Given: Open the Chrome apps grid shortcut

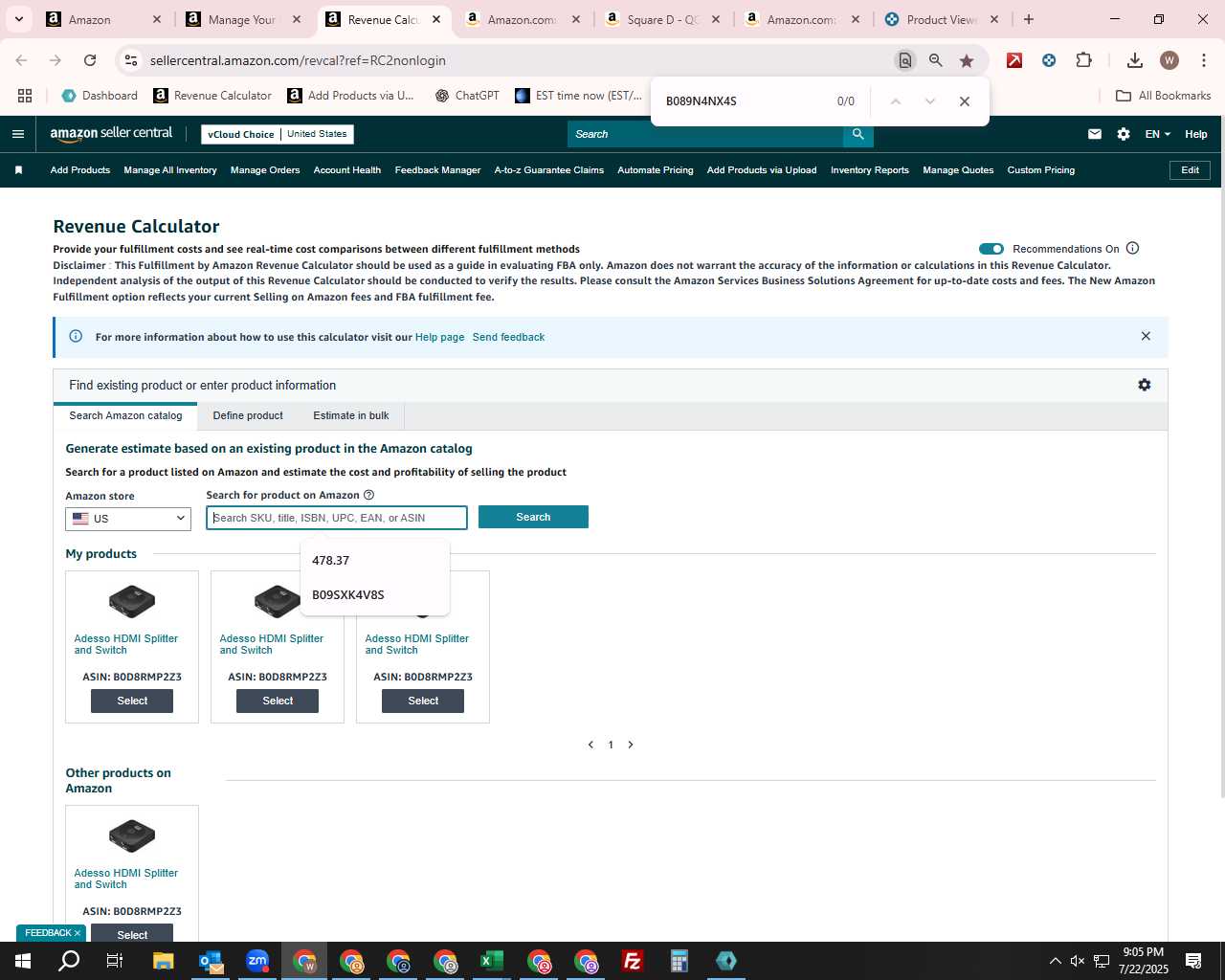Looking at the screenshot, I should click(x=25, y=96).
